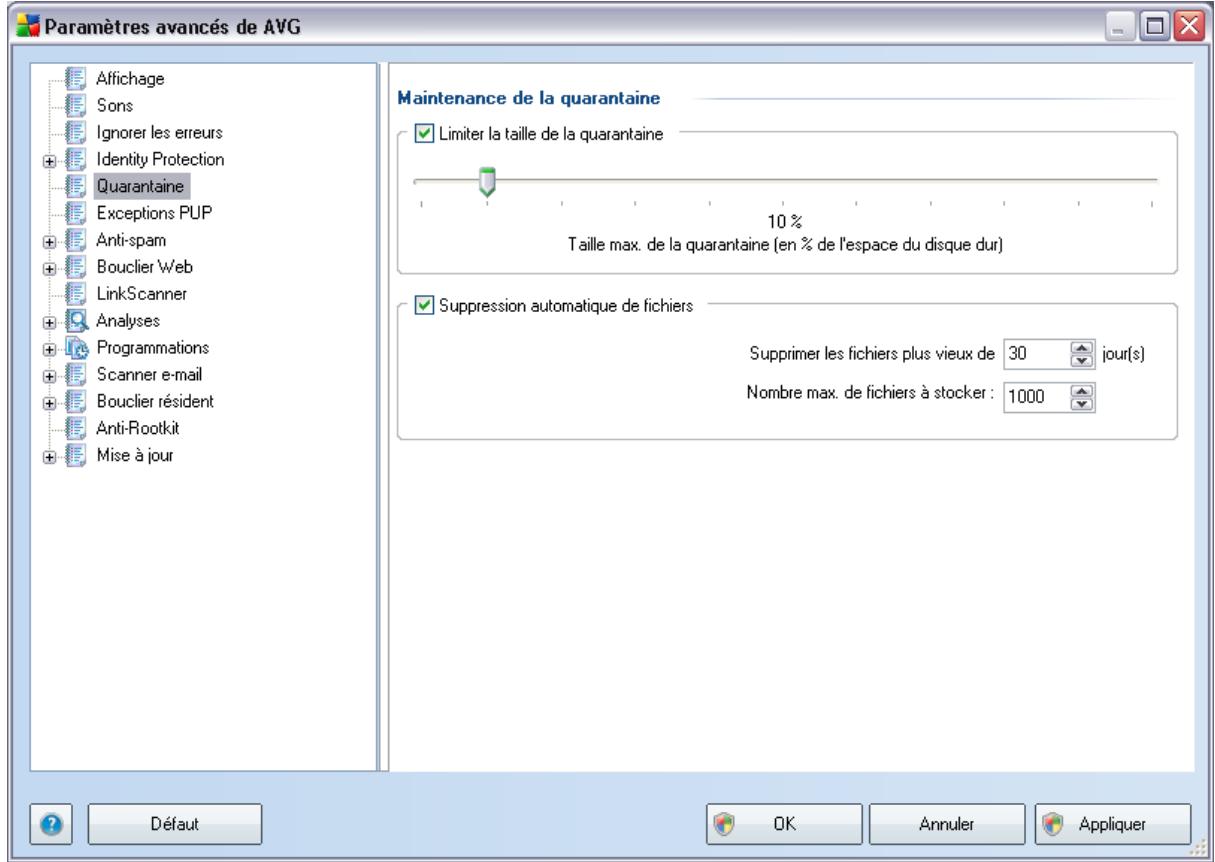The width and height of the screenshot is (1215, 862).
Task: Click the Identity Protection icon
Action: 76,159
